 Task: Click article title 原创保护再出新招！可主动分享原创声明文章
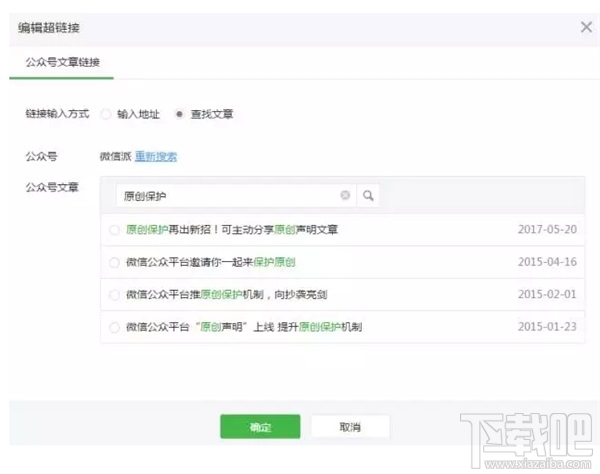232,230
